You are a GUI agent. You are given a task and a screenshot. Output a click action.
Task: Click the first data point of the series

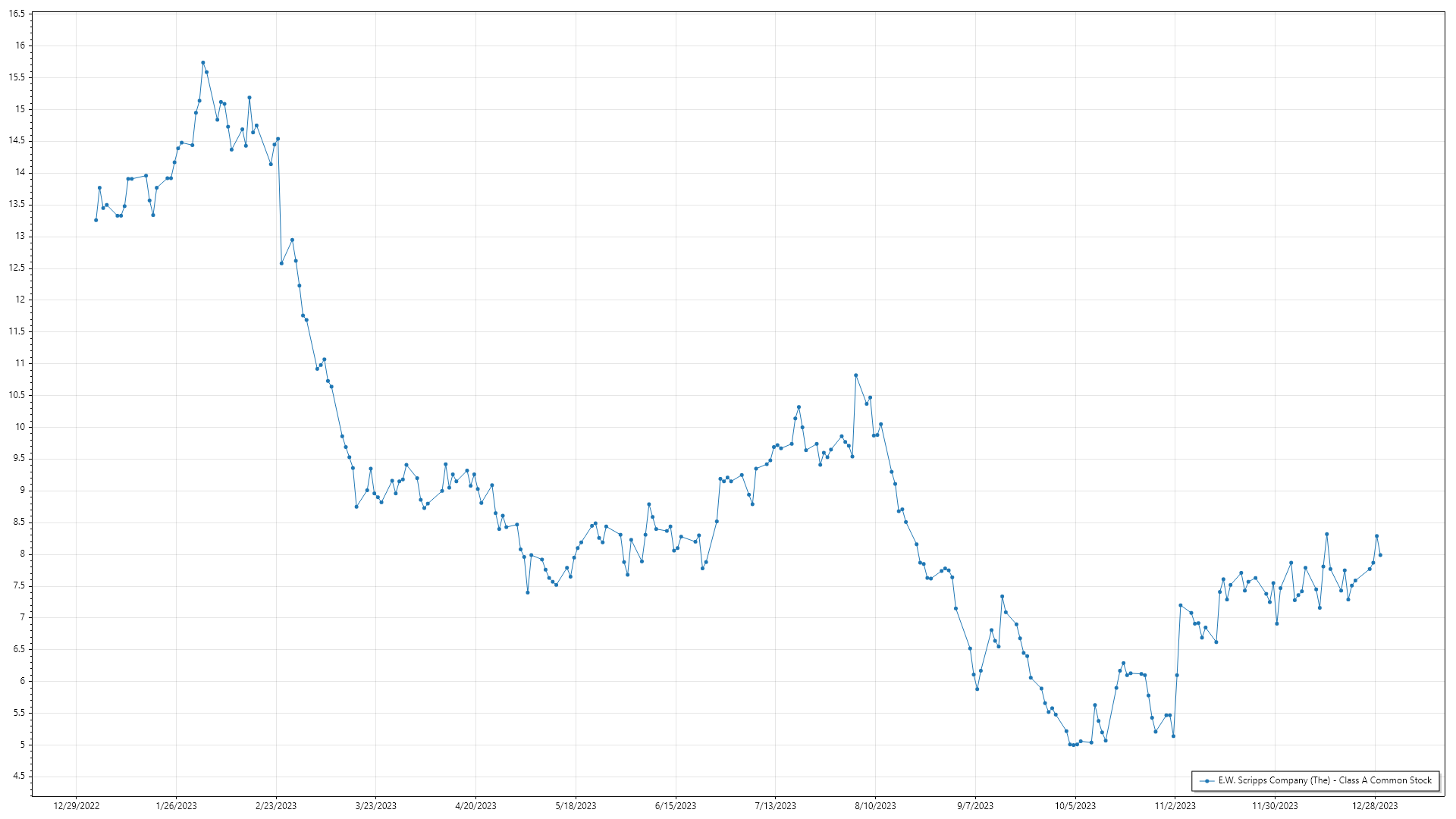click(x=96, y=220)
